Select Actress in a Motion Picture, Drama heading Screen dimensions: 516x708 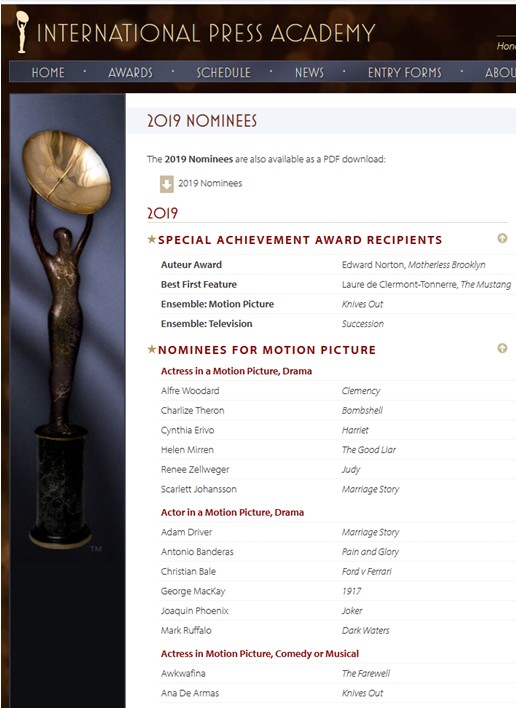point(236,371)
